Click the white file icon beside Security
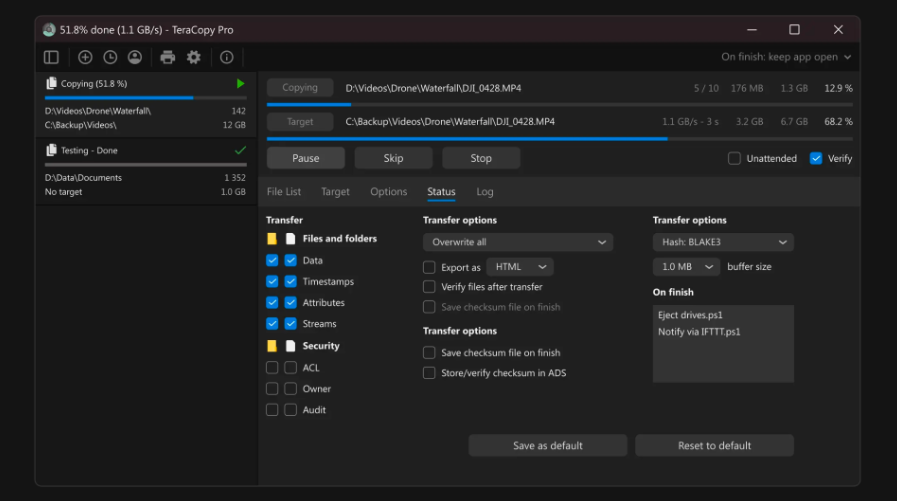 291,345
